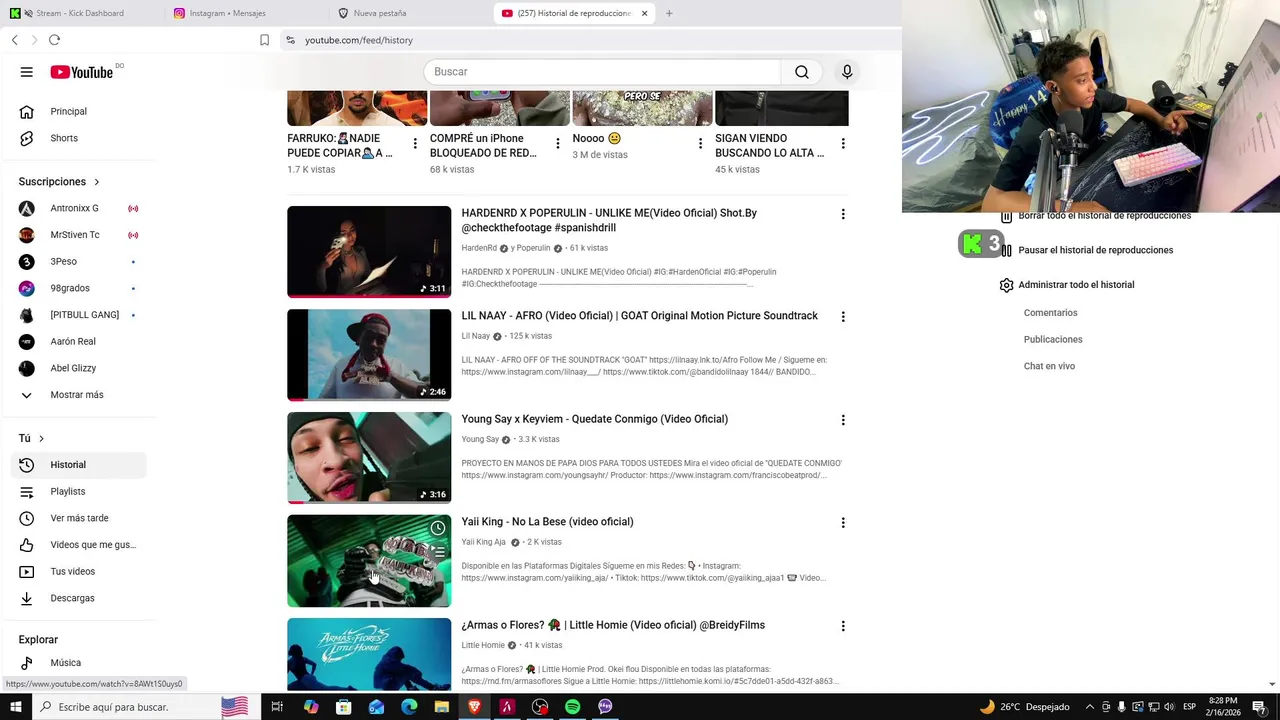Open options menu for Yaii King video
1280x720 pixels.
click(843, 523)
